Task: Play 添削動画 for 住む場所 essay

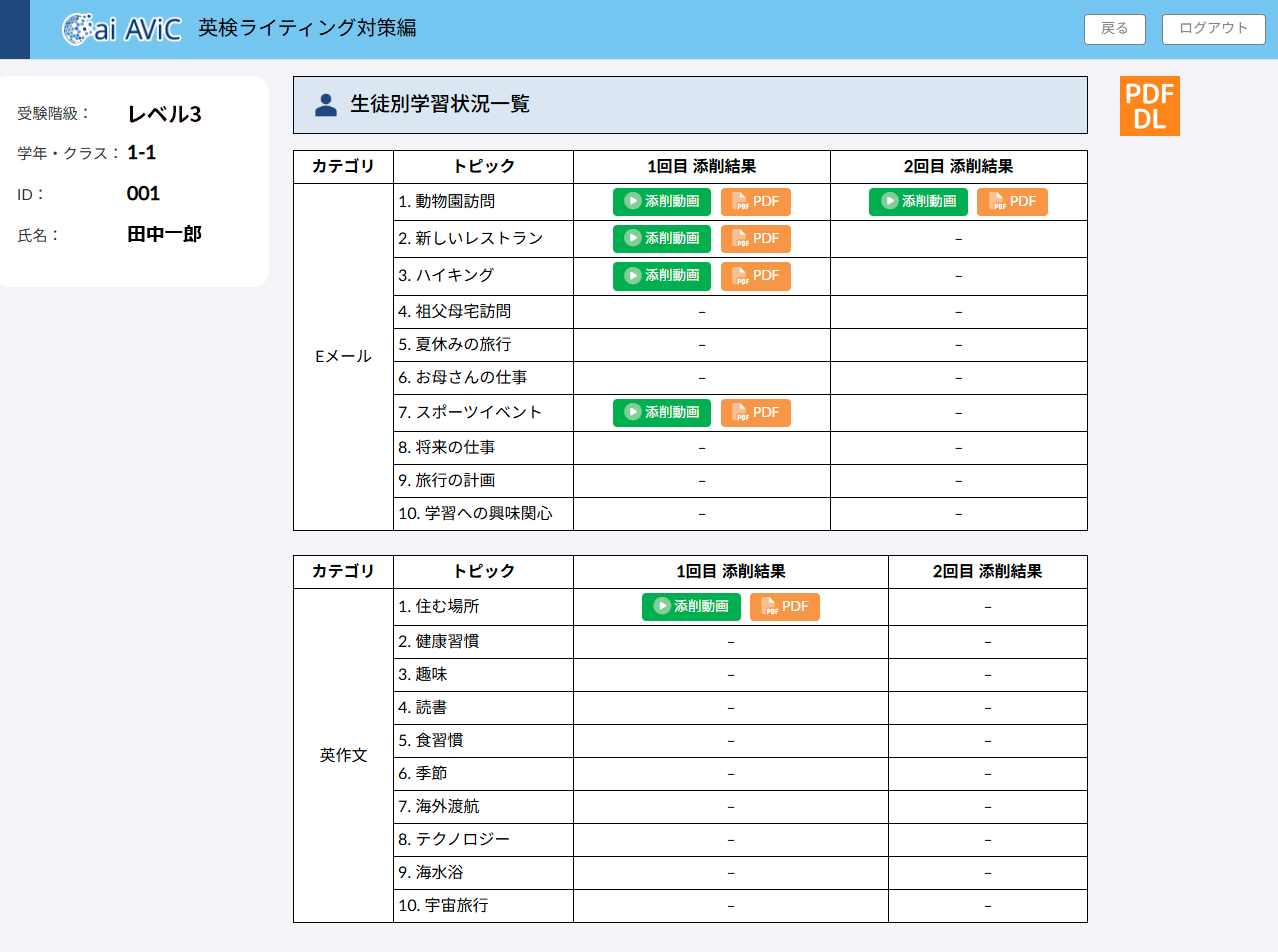Action: pyautogui.click(x=691, y=607)
